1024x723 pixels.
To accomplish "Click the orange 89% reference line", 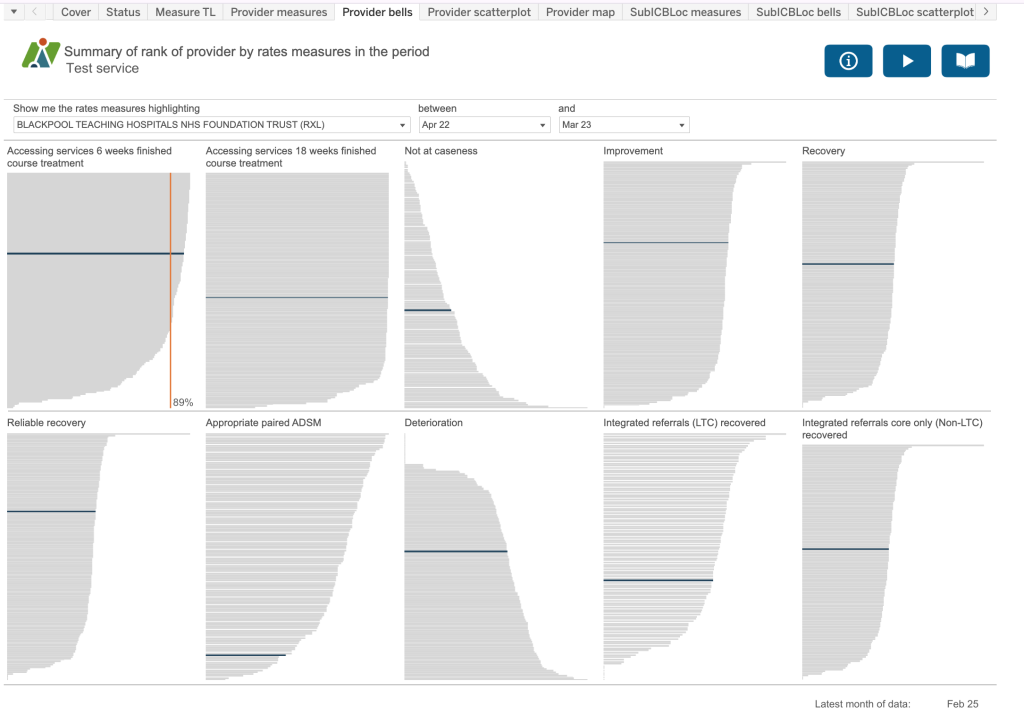I will tap(170, 290).
